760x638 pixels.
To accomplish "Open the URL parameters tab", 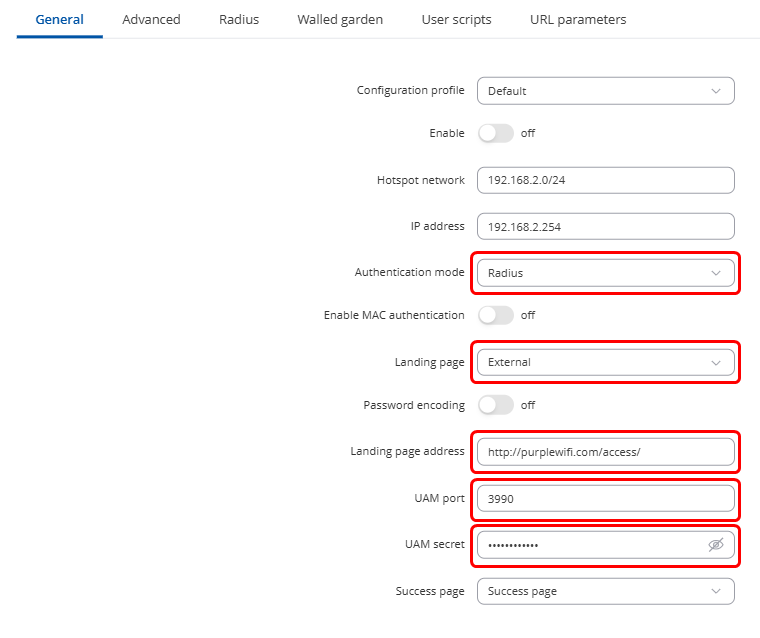I will (x=578, y=19).
